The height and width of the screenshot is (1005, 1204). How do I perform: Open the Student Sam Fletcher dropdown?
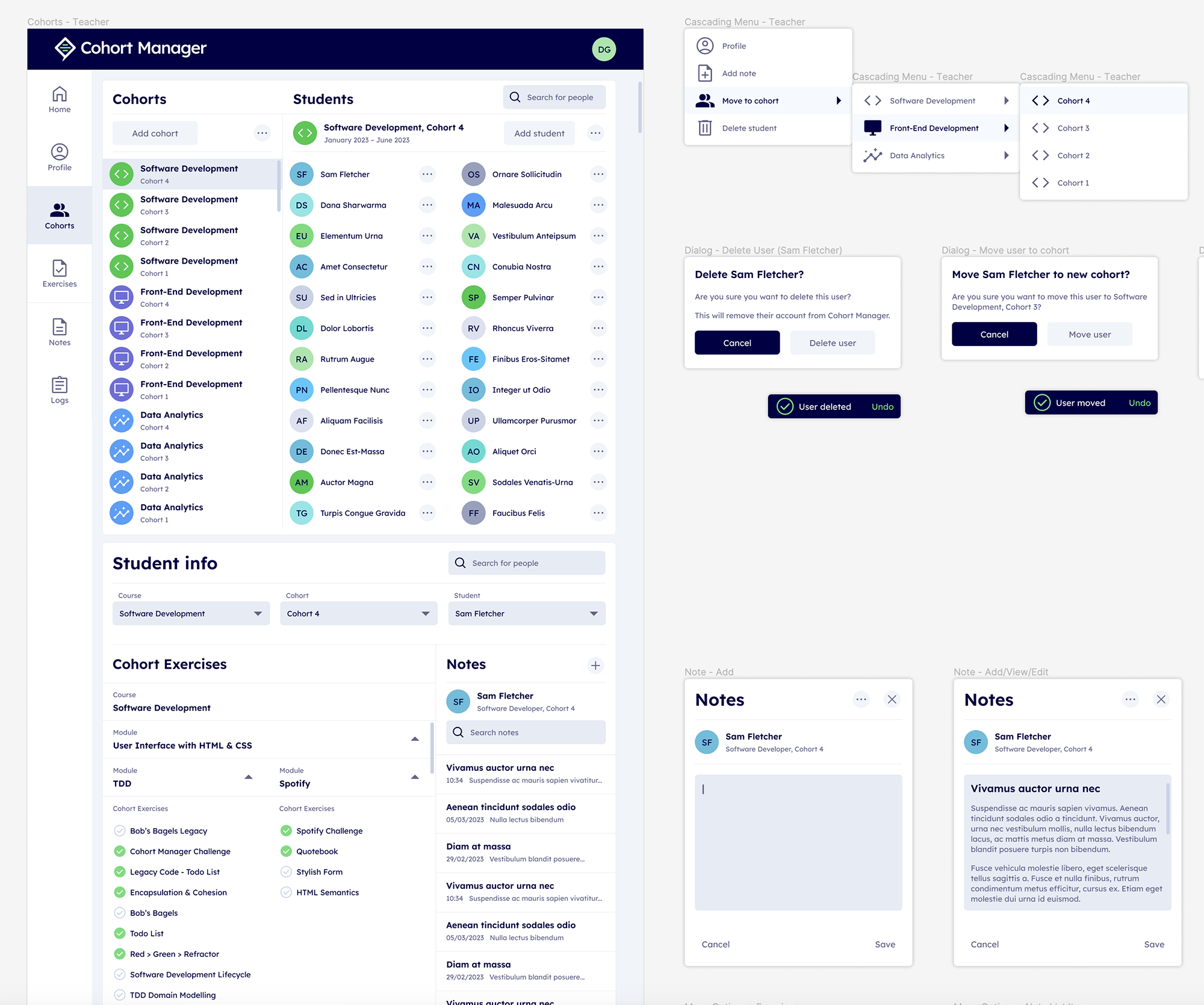click(x=527, y=613)
